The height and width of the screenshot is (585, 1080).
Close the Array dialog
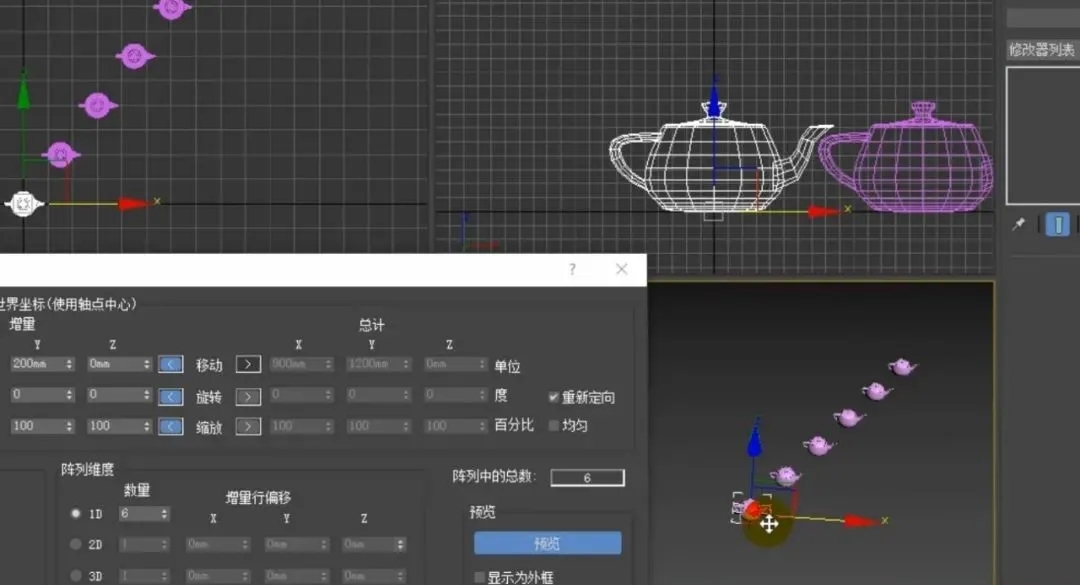pyautogui.click(x=621, y=269)
